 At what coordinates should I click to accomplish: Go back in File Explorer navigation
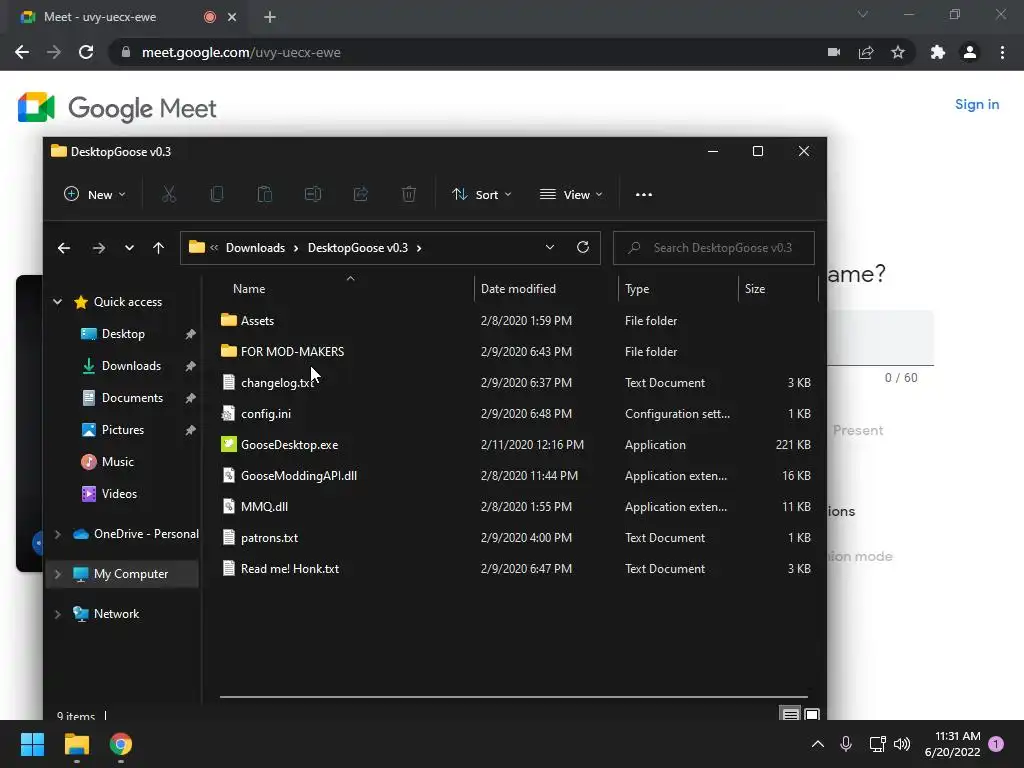[x=64, y=248]
